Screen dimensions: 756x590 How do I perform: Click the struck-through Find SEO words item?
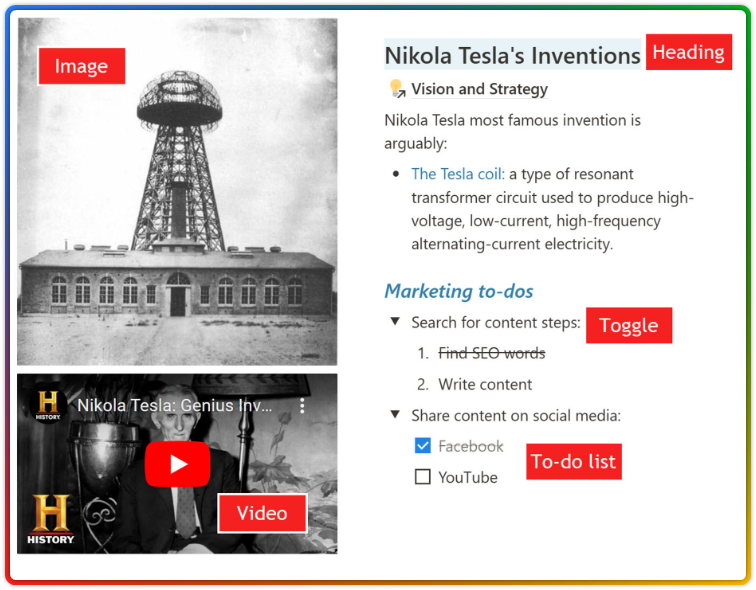[491, 353]
